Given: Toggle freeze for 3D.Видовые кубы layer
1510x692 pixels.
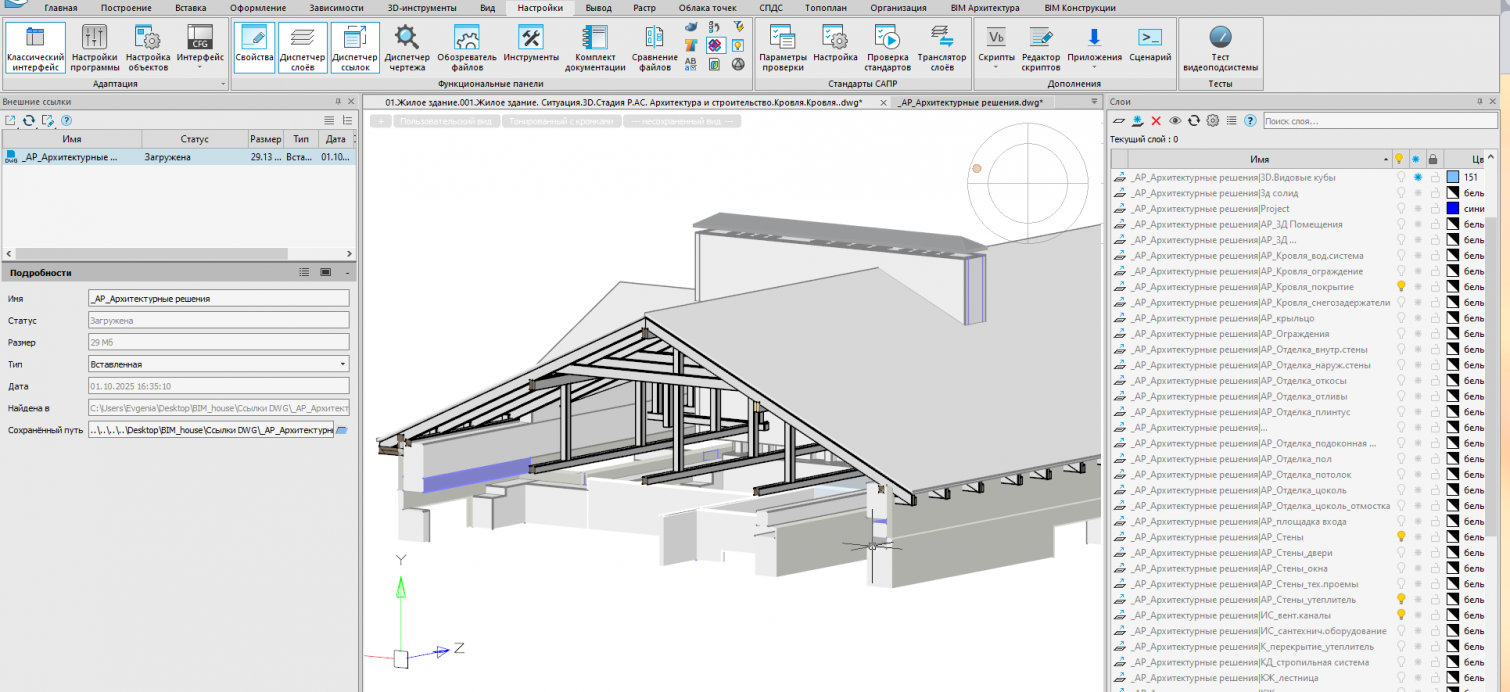Looking at the screenshot, I should pos(1417,177).
